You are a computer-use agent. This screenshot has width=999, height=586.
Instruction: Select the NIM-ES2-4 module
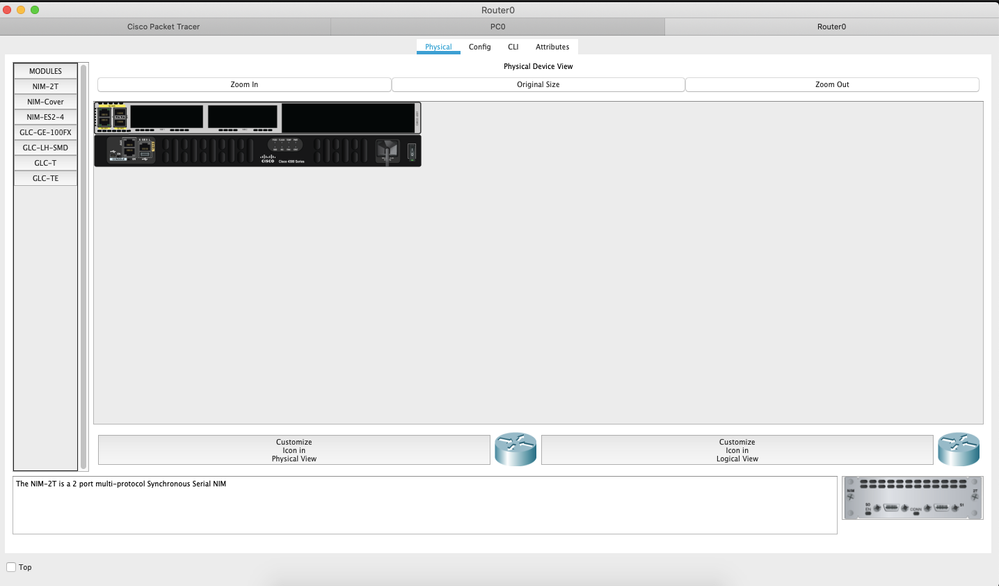[45, 117]
